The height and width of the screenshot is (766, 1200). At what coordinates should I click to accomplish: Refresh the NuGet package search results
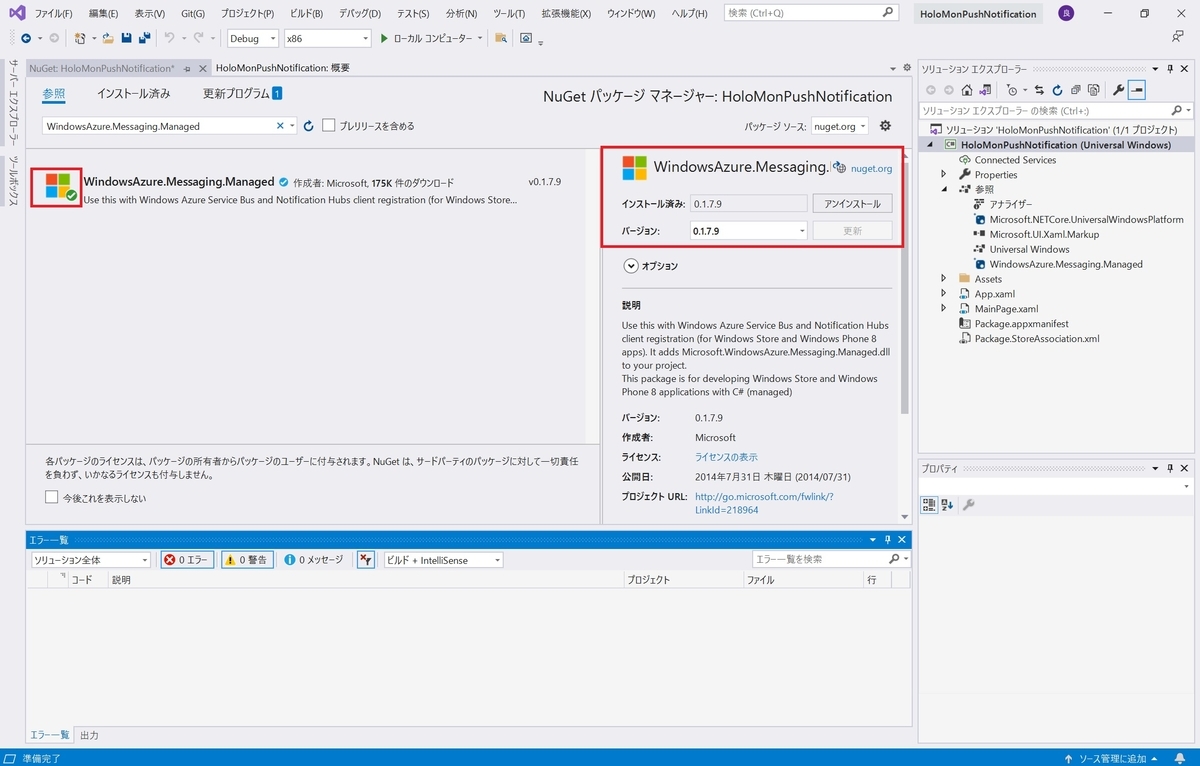(309, 126)
